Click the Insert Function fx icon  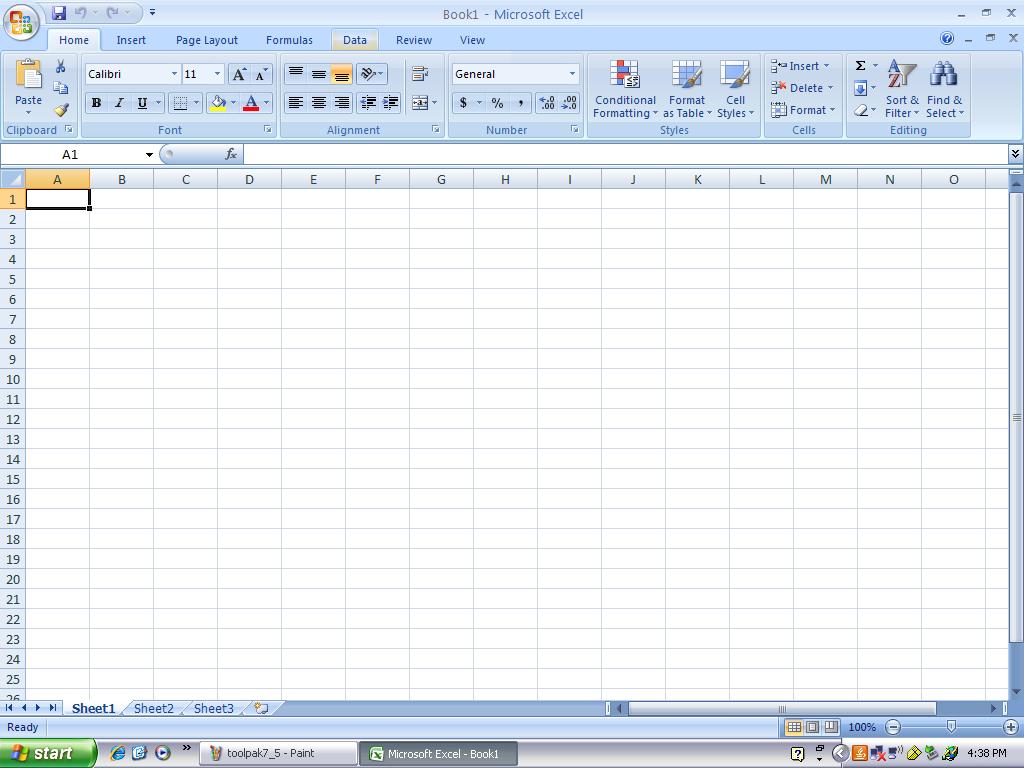point(231,154)
